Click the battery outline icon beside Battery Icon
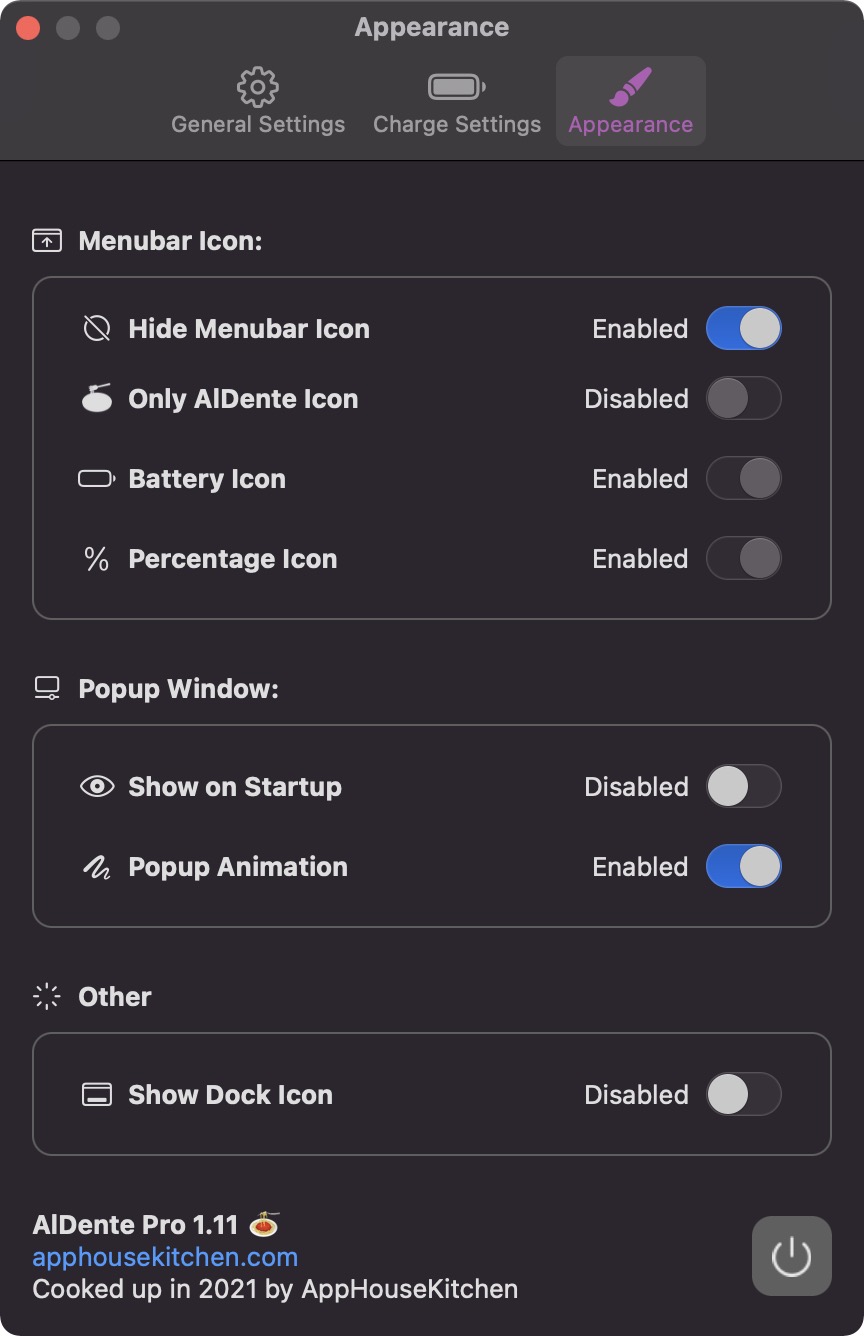The height and width of the screenshot is (1336, 864). 97,479
